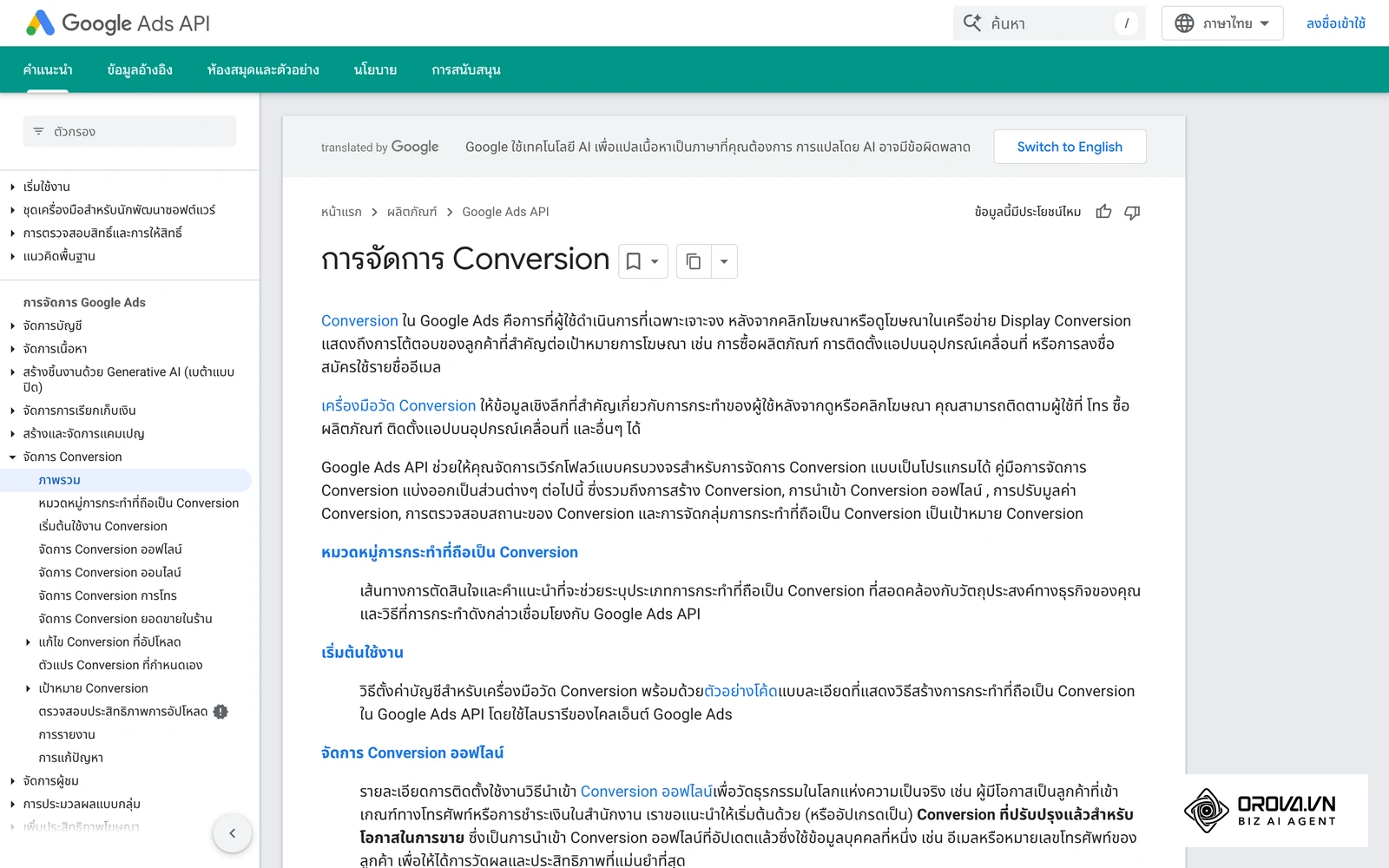The image size is (1389, 868).
Task: Select จัดการ Conversion ออนไลน์ in sidebar
Action: (x=110, y=573)
